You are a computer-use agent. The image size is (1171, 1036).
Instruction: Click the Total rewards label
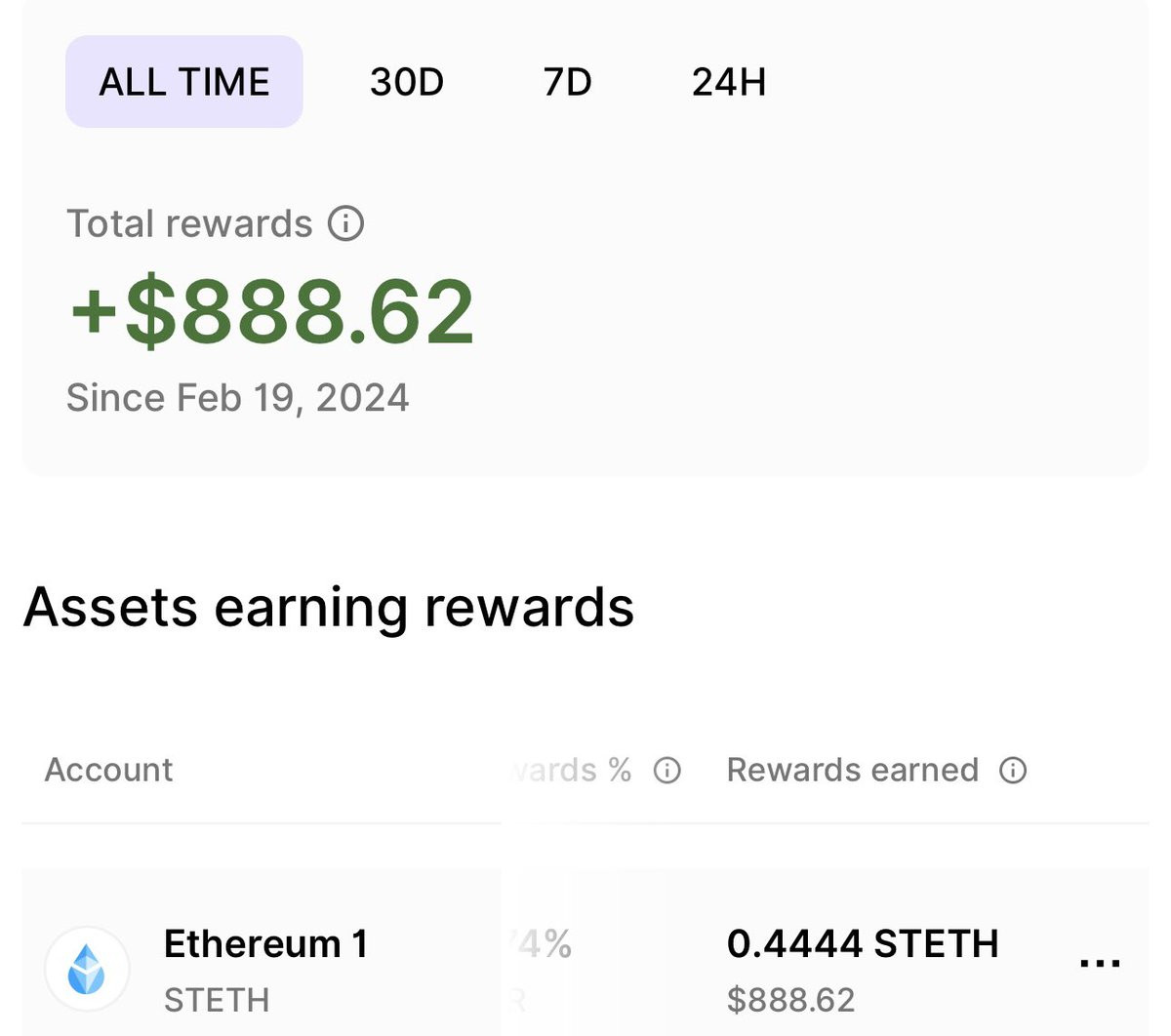pos(189,223)
